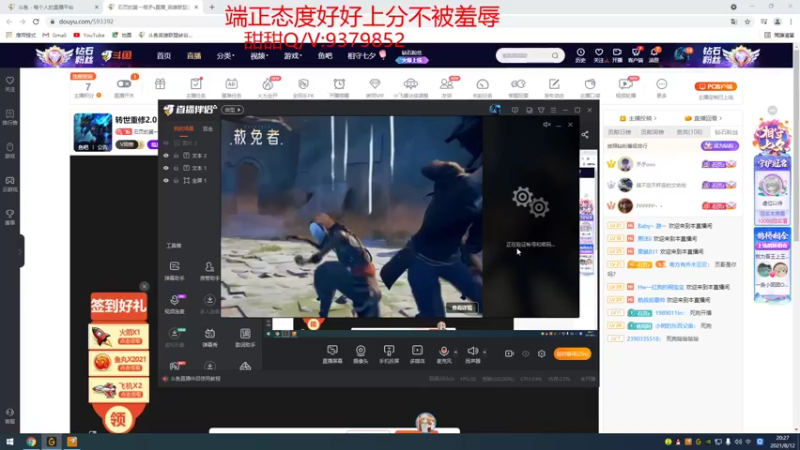Image resolution: width=800 pixels, height=450 pixels.
Task: Expand the 游戏 dropdown menu
Action: coord(293,56)
